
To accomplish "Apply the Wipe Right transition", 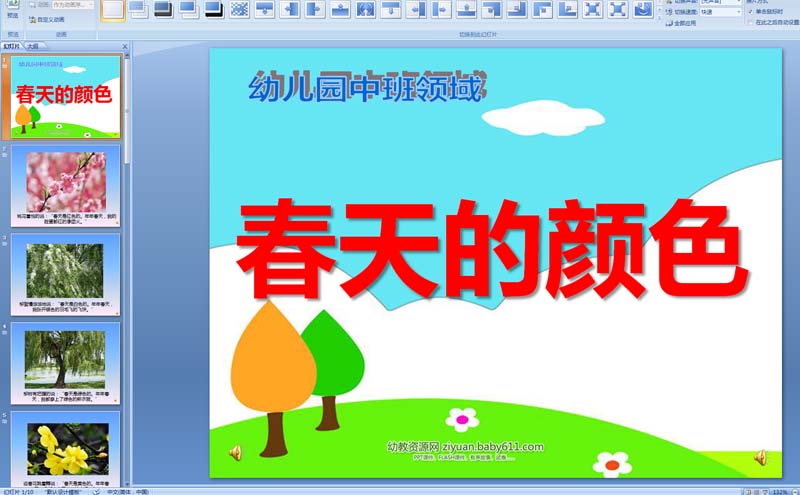I will (x=315, y=9).
